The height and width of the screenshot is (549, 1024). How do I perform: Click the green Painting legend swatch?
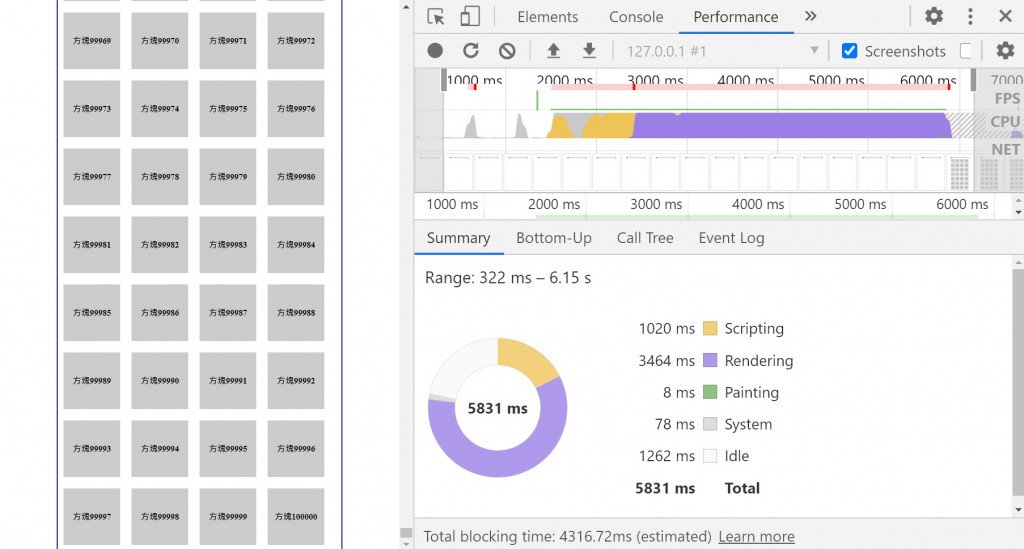coord(710,392)
